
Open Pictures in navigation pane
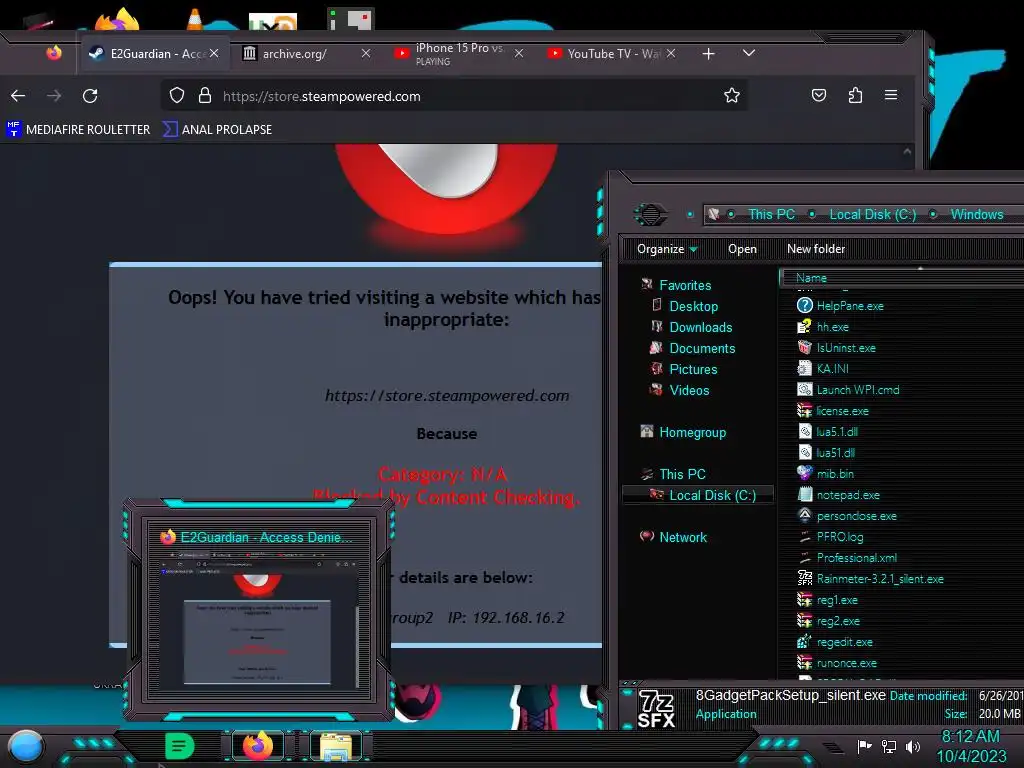[693, 369]
